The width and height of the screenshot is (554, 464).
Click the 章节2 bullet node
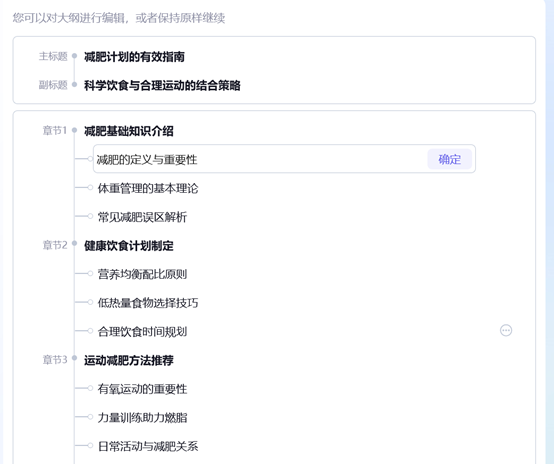(74, 243)
